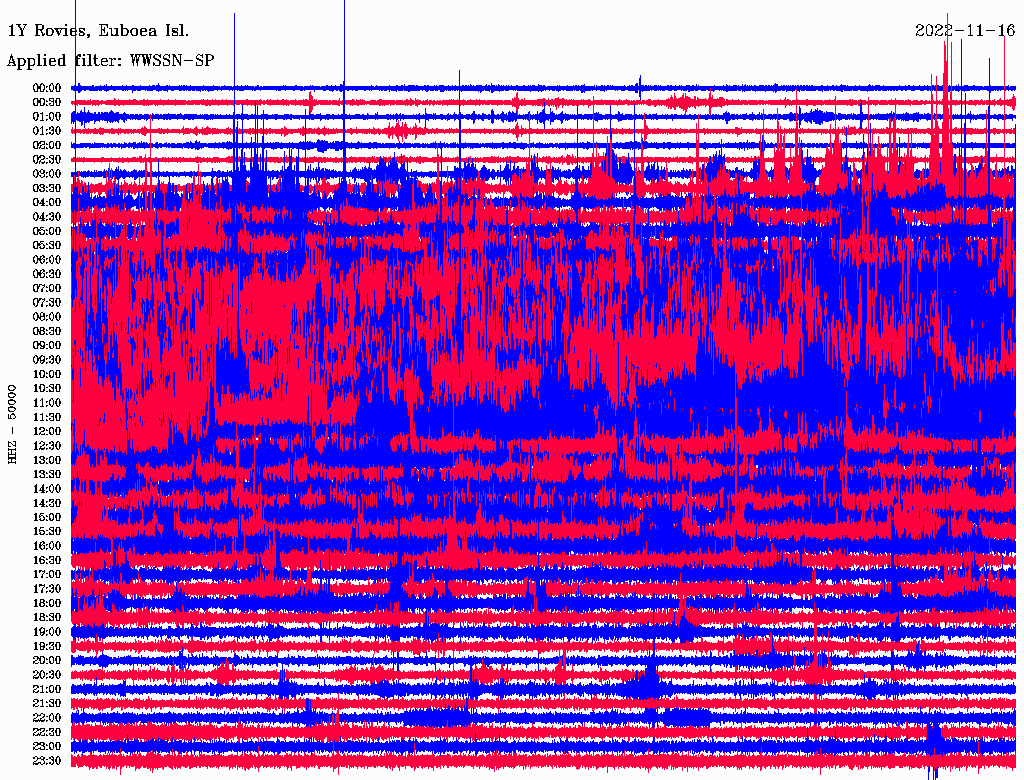
Task: Click the 05:00 time row label
Action: click(47, 231)
